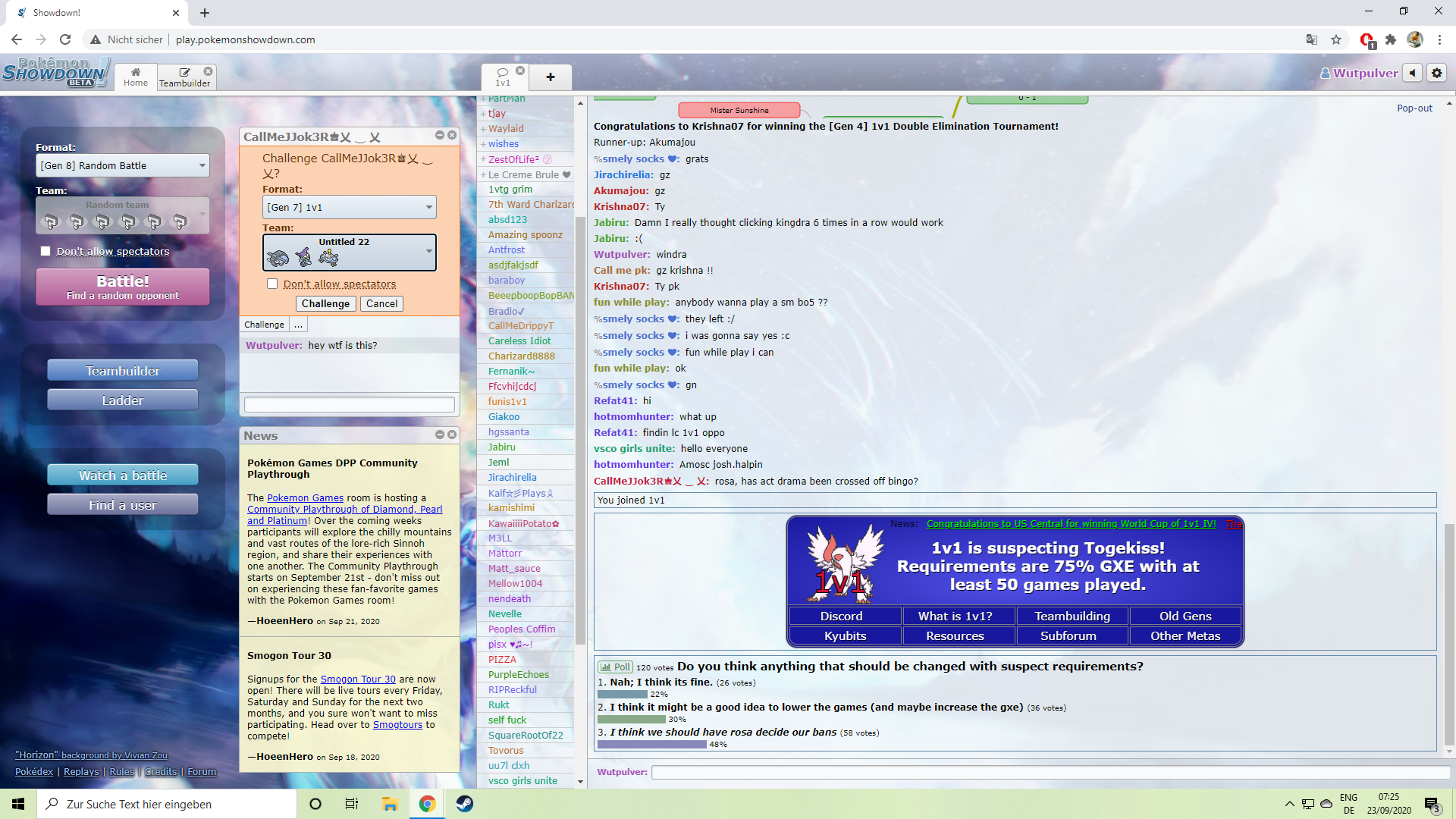1456x819 pixels.
Task: Click the Google Translate icon in address bar
Action: 1312,39
